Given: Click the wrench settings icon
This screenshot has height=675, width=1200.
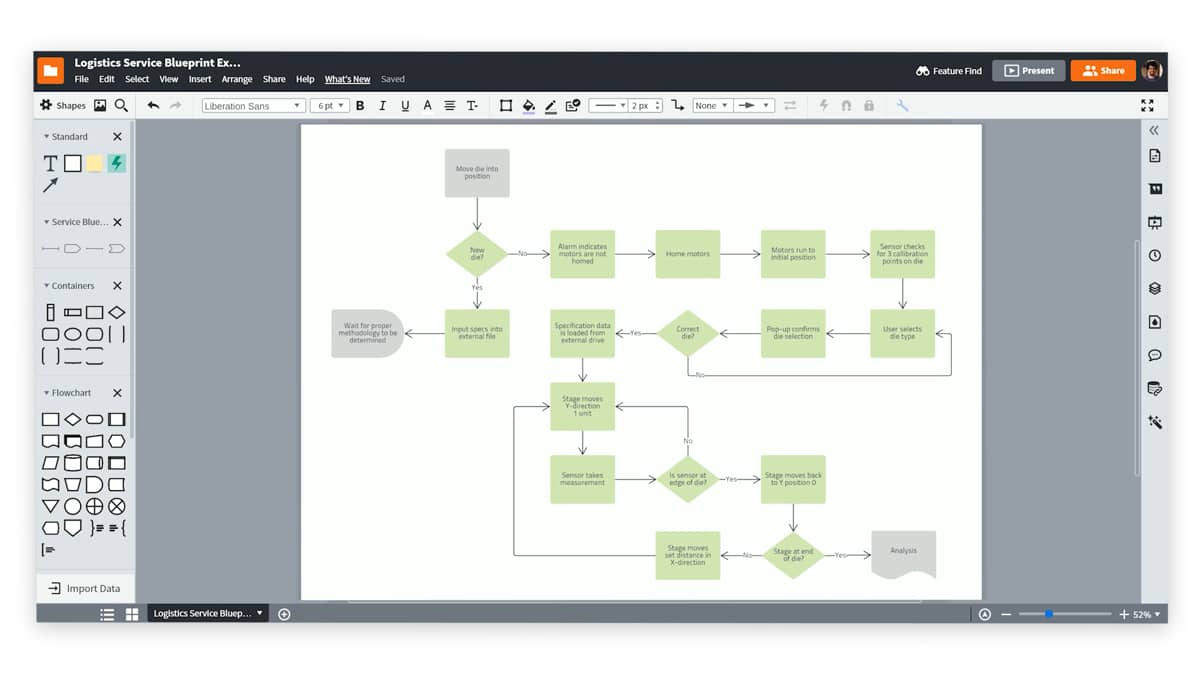Looking at the screenshot, I should point(902,105).
